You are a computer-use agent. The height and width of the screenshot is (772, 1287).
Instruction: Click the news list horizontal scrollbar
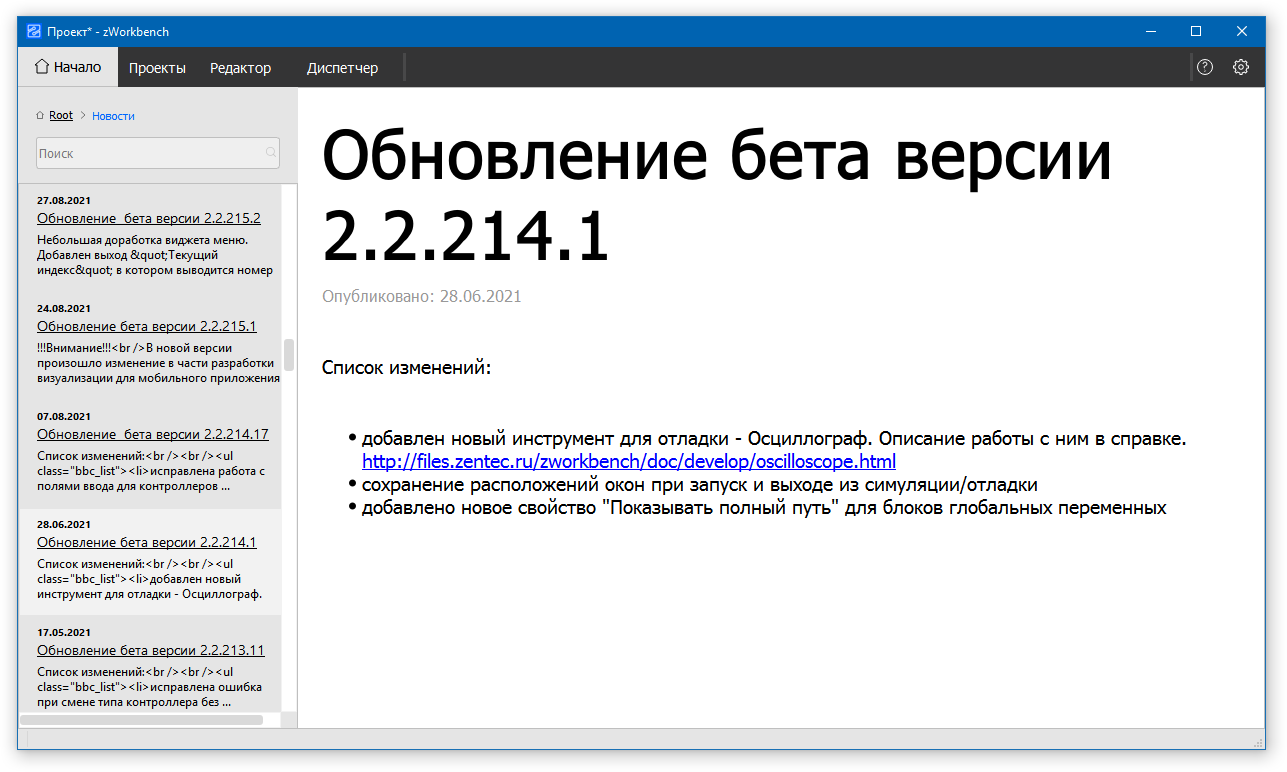(x=142, y=719)
